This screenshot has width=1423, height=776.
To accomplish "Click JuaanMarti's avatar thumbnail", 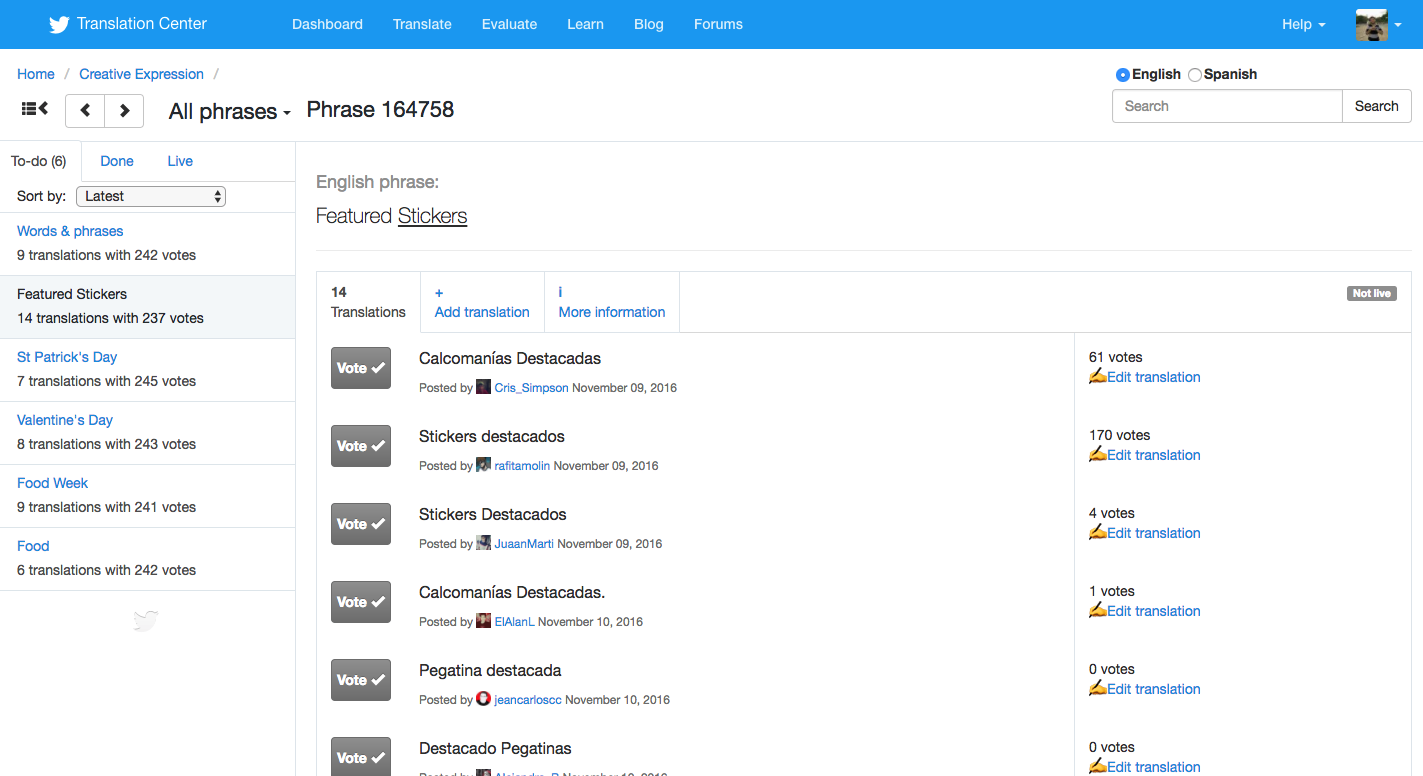I will pyautogui.click(x=483, y=543).
